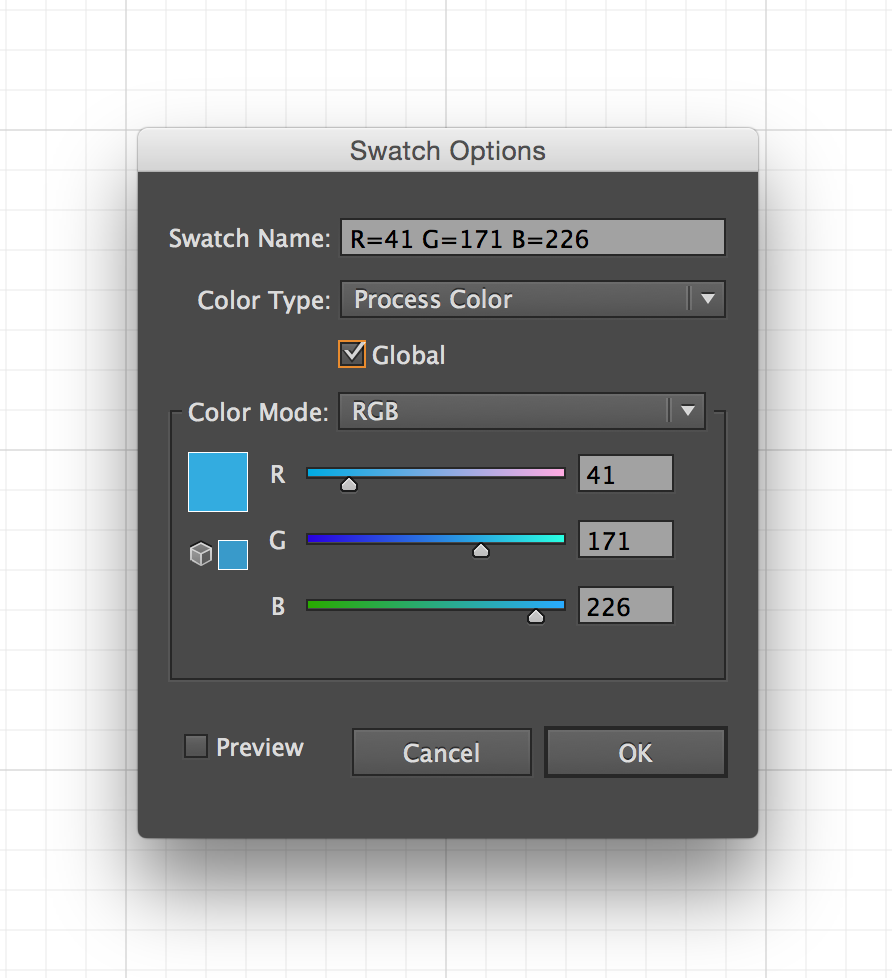The width and height of the screenshot is (892, 978).
Task: Click the G value field showing 171
Action: point(625,540)
